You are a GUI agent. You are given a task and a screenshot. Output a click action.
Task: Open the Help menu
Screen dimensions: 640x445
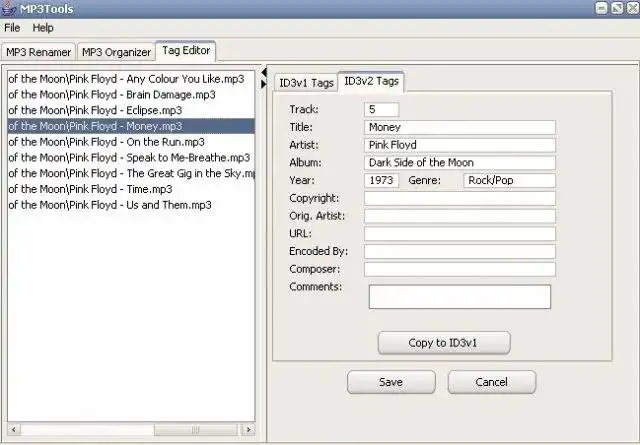43,28
